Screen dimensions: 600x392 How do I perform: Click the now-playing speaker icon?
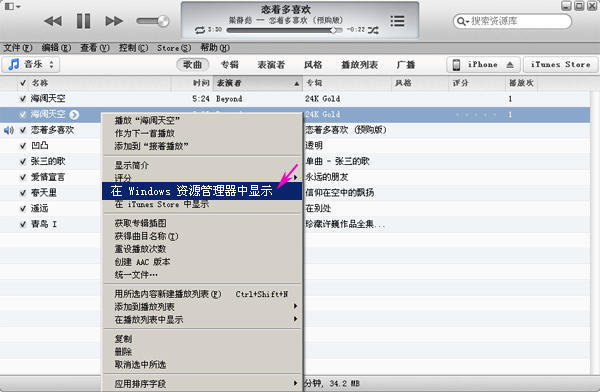[8, 131]
